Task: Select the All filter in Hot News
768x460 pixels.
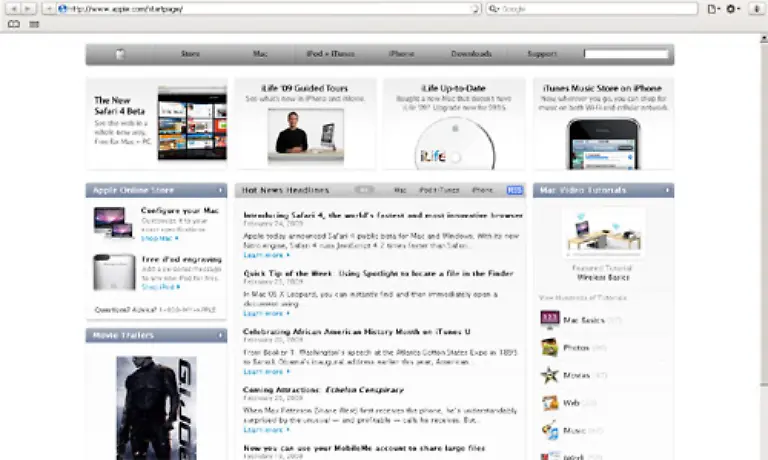Action: coord(364,190)
